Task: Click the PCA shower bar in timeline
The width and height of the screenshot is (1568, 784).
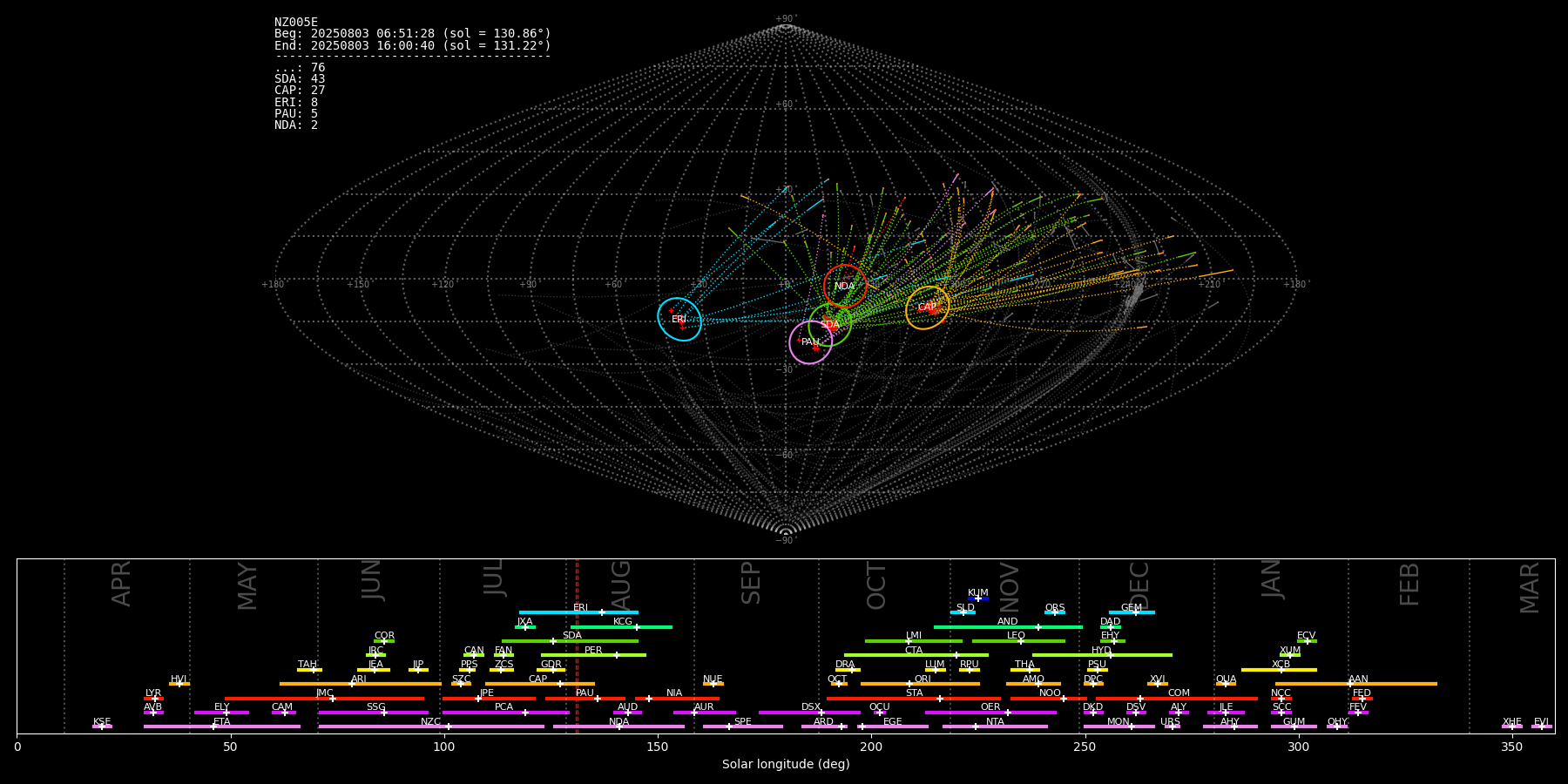Action: point(505,713)
